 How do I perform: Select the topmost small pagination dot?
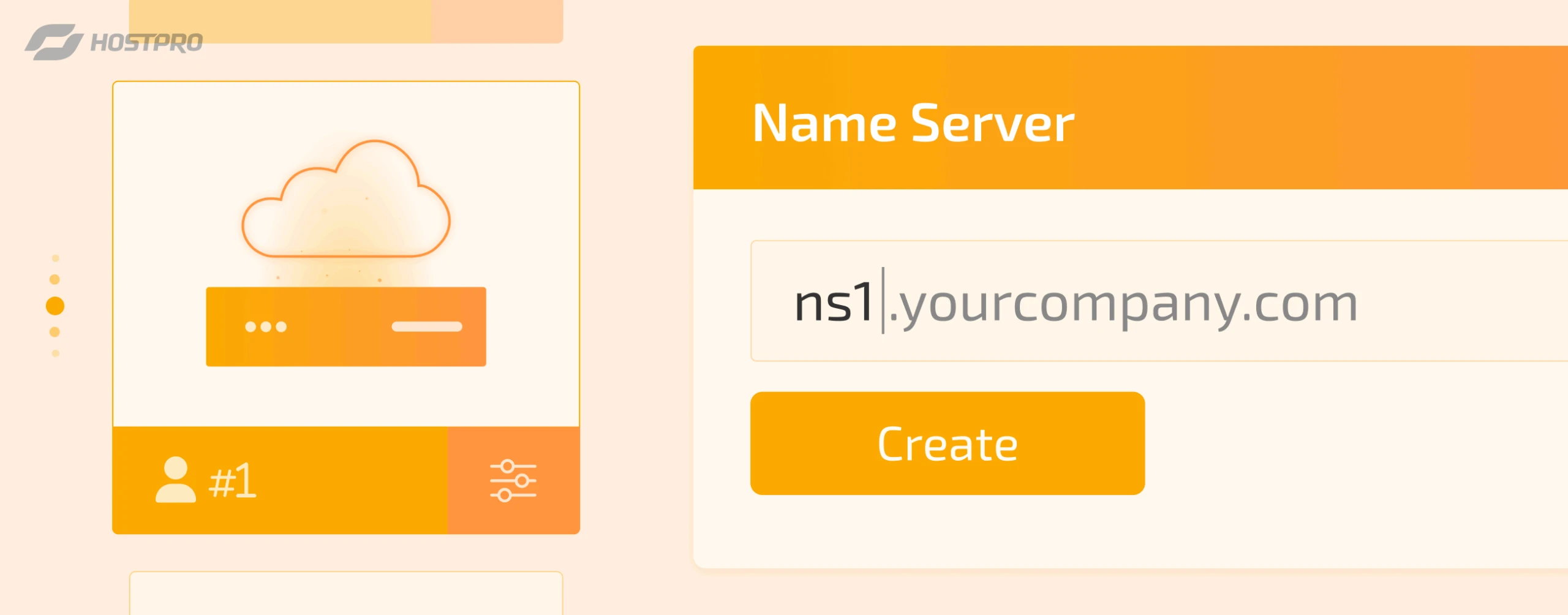(55, 258)
